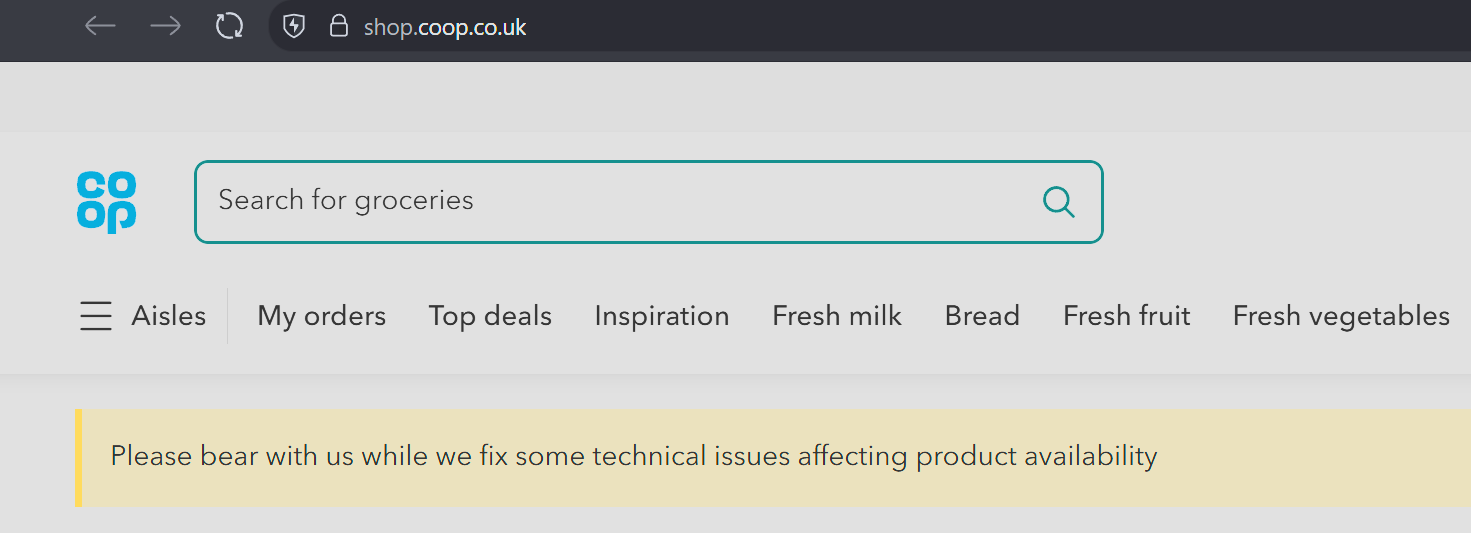The image size is (1471, 533).
Task: Submit search with the magnifying glass icon
Action: [x=1059, y=202]
